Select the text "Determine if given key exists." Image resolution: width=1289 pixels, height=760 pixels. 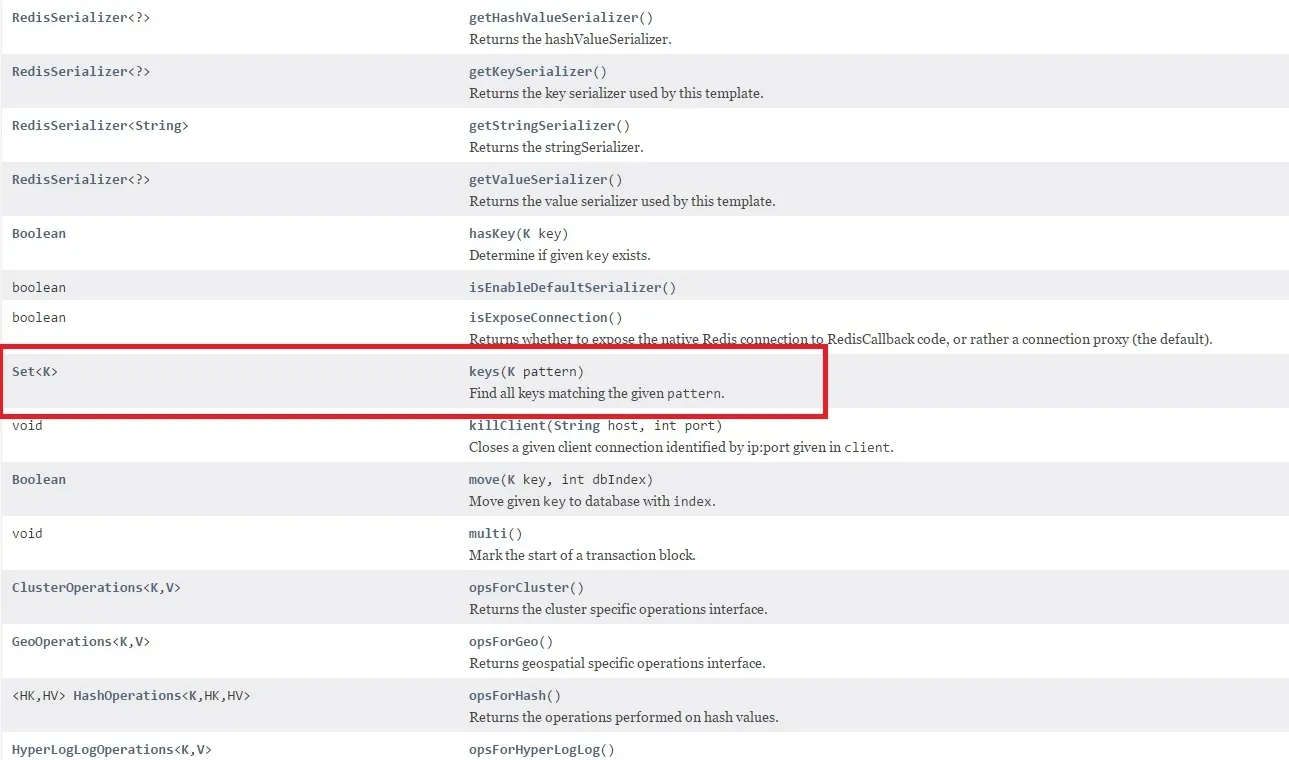pos(560,256)
